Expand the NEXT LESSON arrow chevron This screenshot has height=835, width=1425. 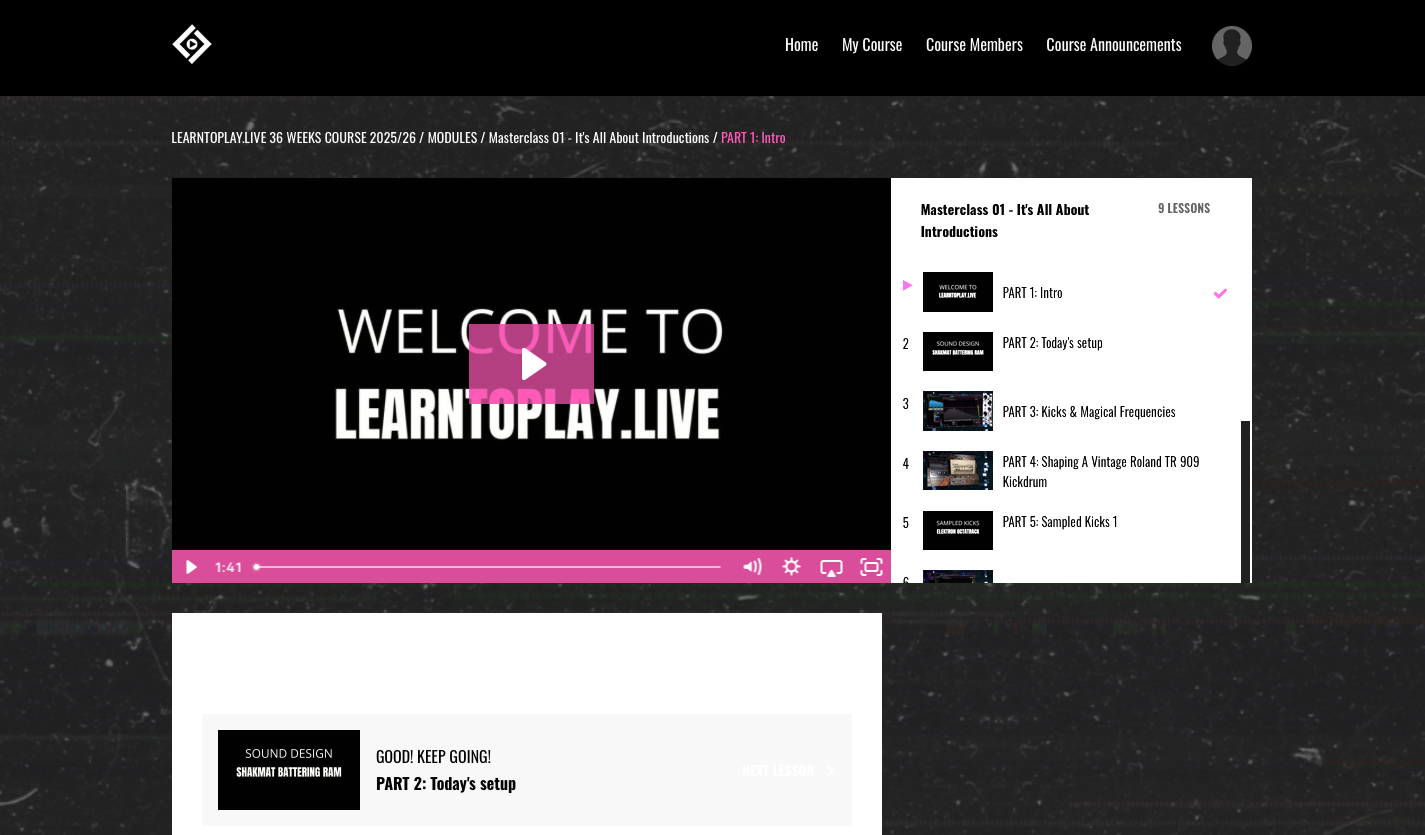pyautogui.click(x=829, y=770)
